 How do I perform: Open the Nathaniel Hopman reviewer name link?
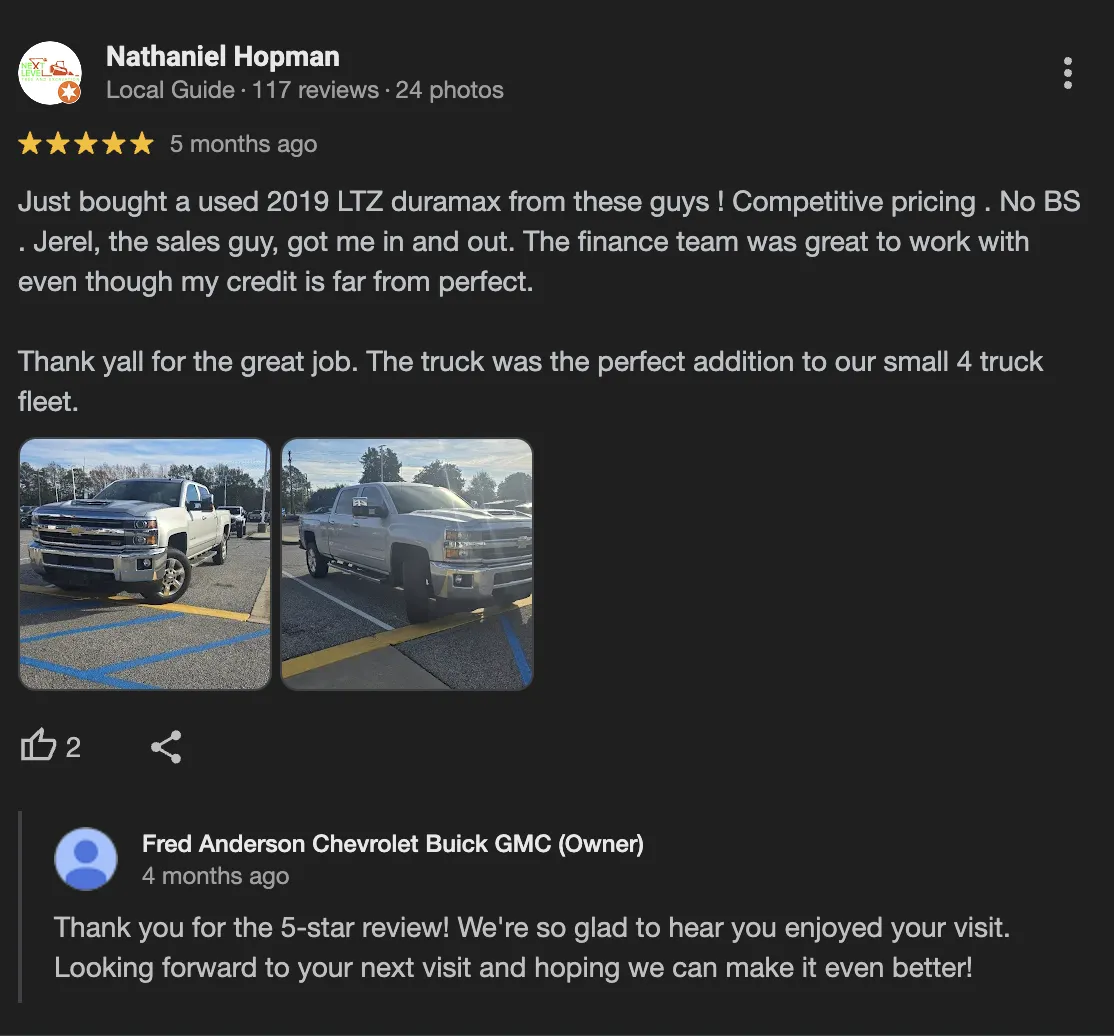(x=222, y=57)
